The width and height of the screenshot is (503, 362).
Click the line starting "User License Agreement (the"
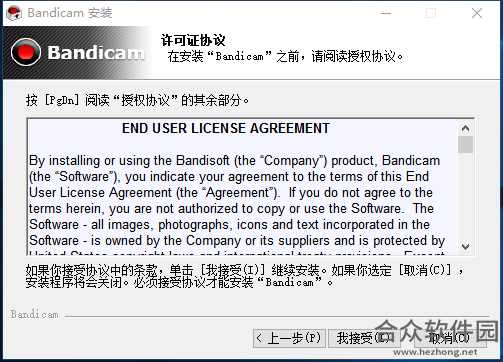[231, 193]
